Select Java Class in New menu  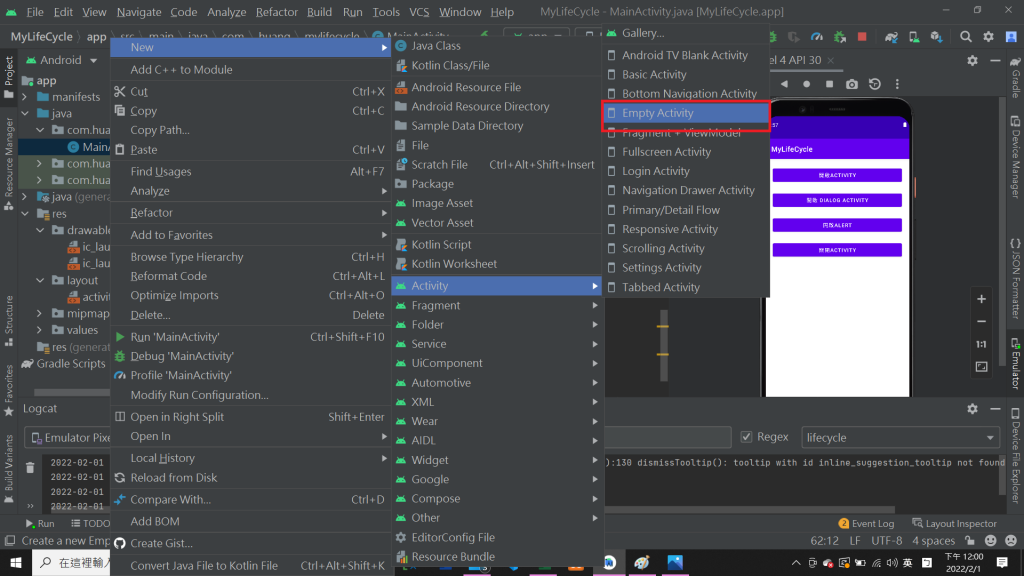(496, 46)
